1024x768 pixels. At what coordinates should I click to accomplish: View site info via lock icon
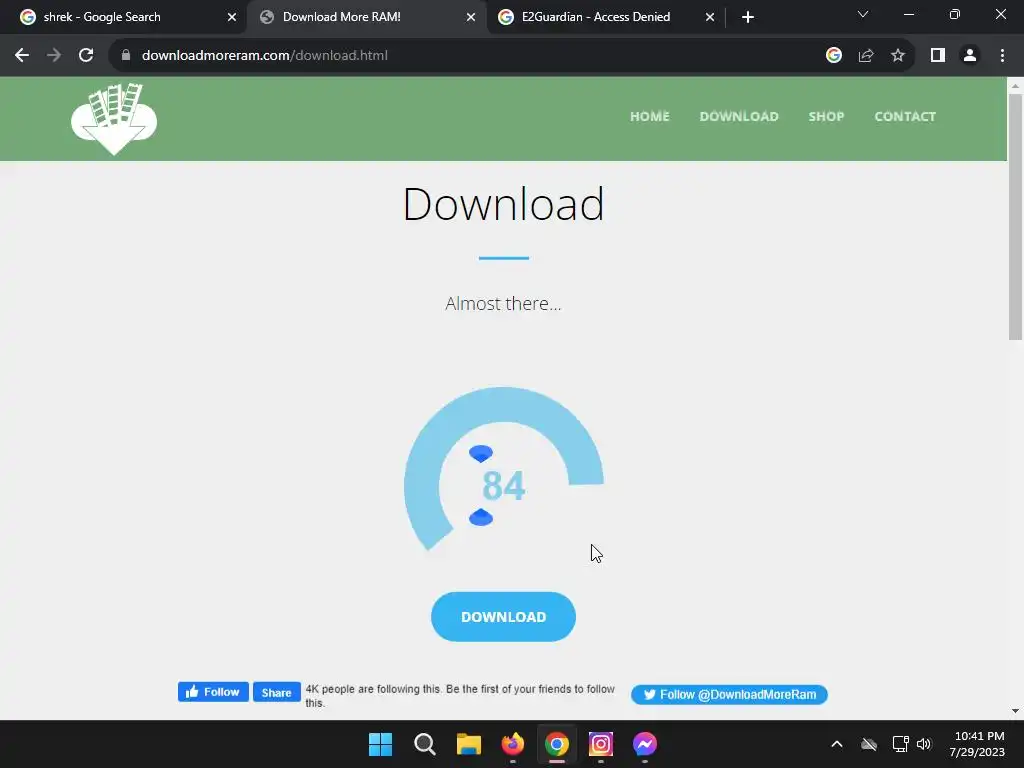pyautogui.click(x=126, y=56)
